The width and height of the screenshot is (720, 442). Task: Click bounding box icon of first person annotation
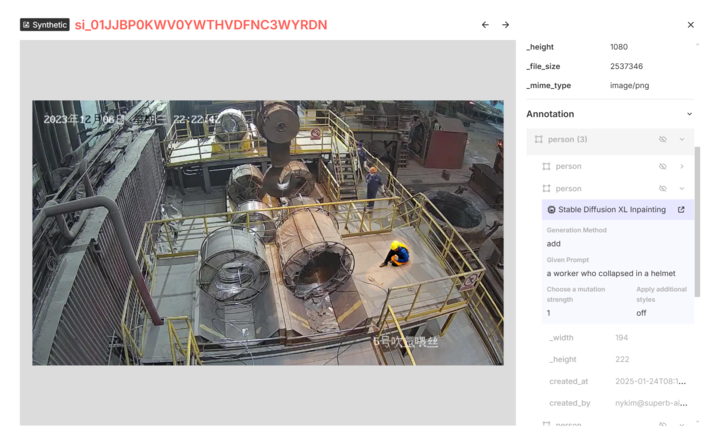point(546,166)
